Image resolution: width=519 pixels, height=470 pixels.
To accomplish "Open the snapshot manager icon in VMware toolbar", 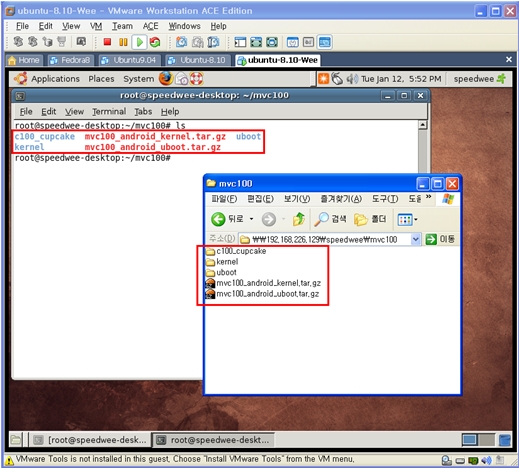I will [x=213, y=42].
